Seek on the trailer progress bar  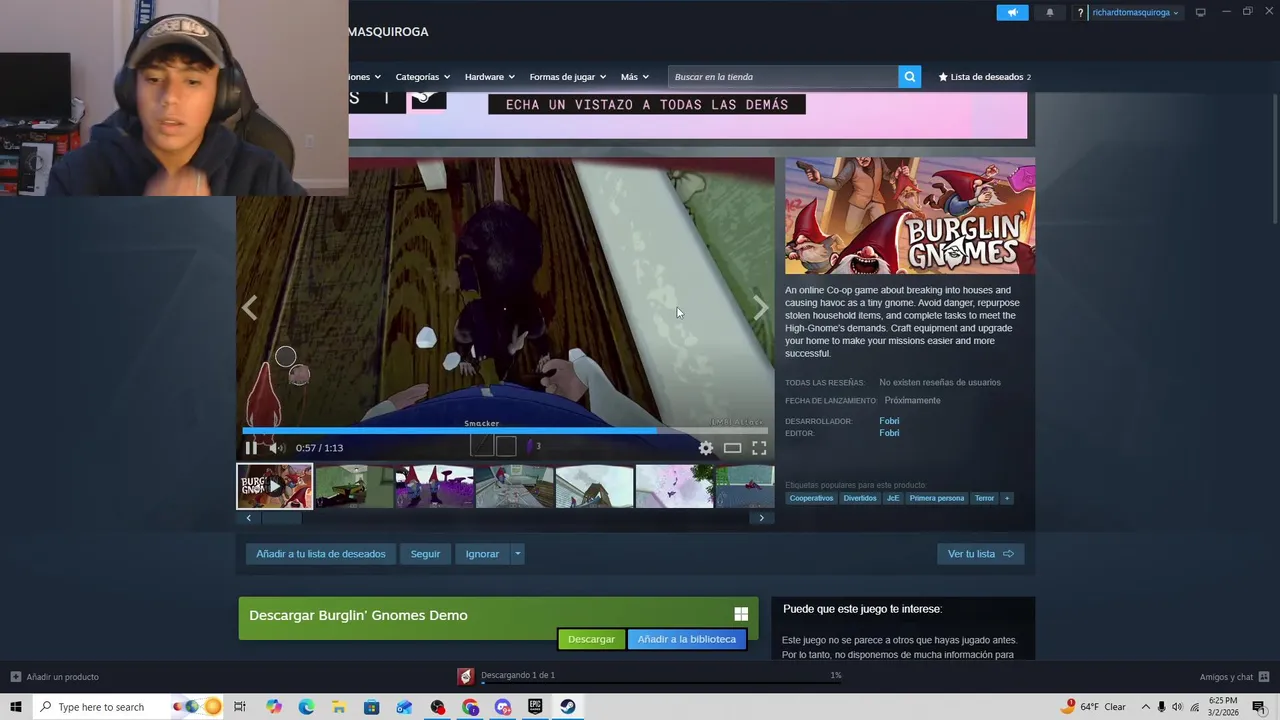pos(505,432)
